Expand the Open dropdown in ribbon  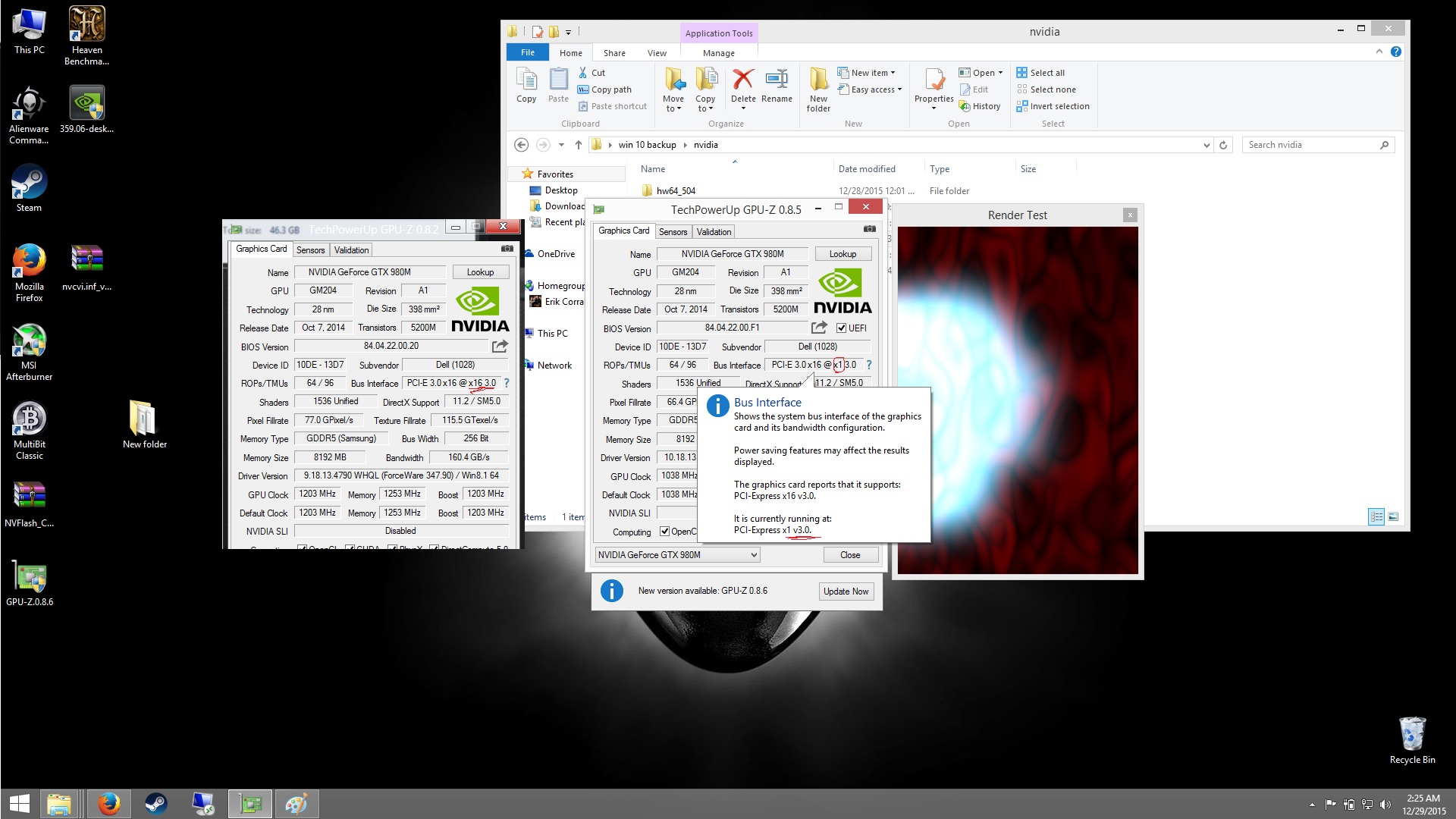[1000, 73]
